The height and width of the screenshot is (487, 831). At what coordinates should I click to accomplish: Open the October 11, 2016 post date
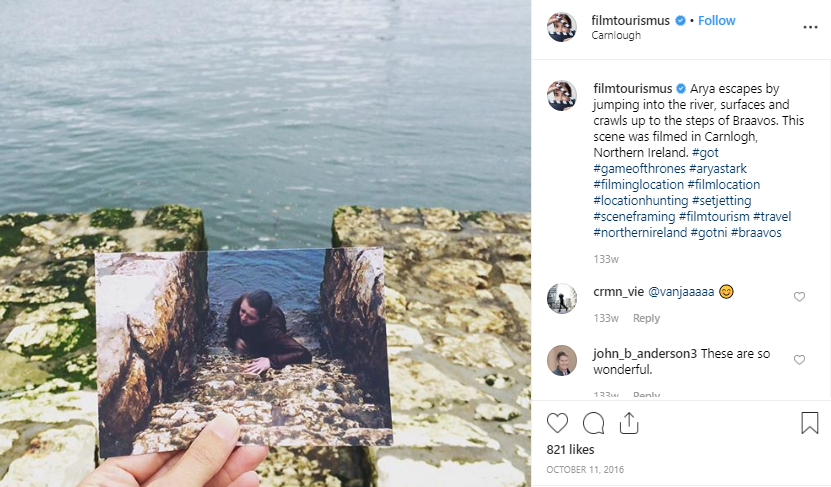click(x=587, y=470)
